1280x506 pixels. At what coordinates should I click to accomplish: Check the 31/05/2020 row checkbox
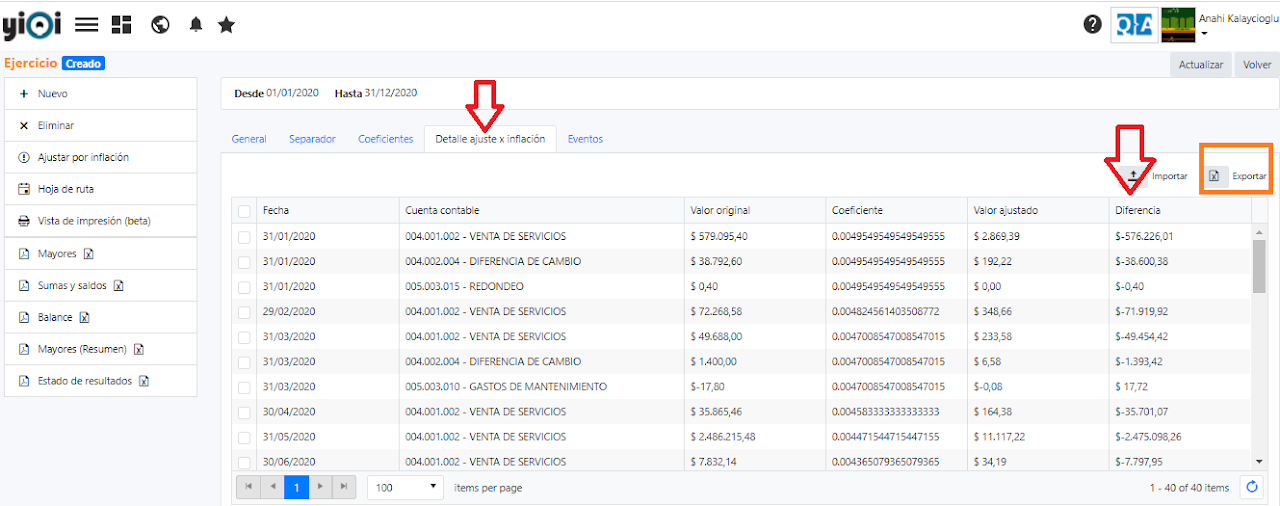tap(245, 437)
